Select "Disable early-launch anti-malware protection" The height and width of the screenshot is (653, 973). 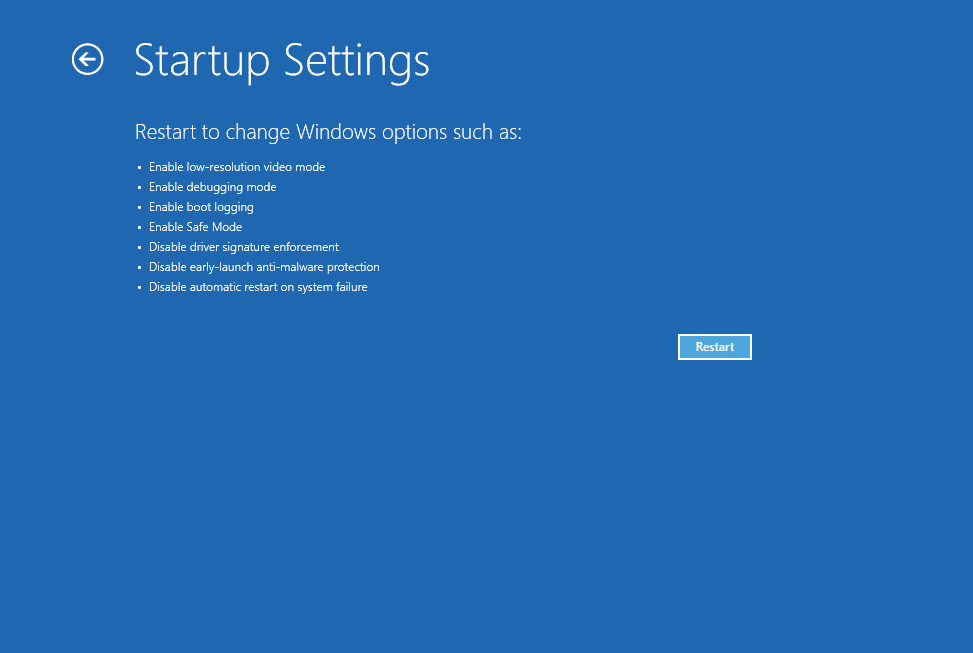[264, 267]
